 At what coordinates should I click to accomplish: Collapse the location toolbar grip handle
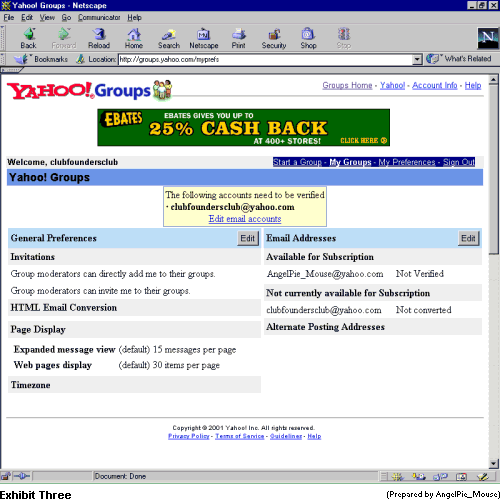coord(2,59)
